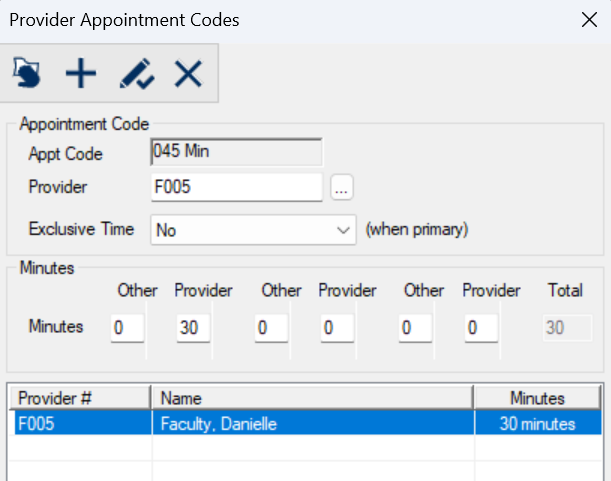Close the Provider Appointment Codes window
611x481 pixels.
pyautogui.click(x=588, y=19)
